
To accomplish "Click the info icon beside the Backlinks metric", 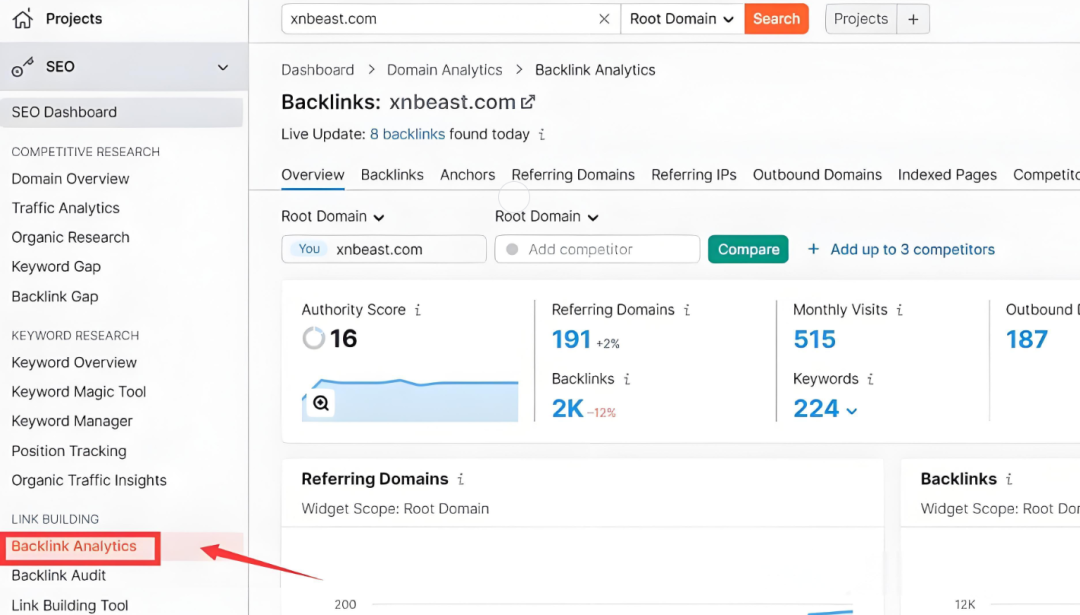I will click(x=627, y=379).
